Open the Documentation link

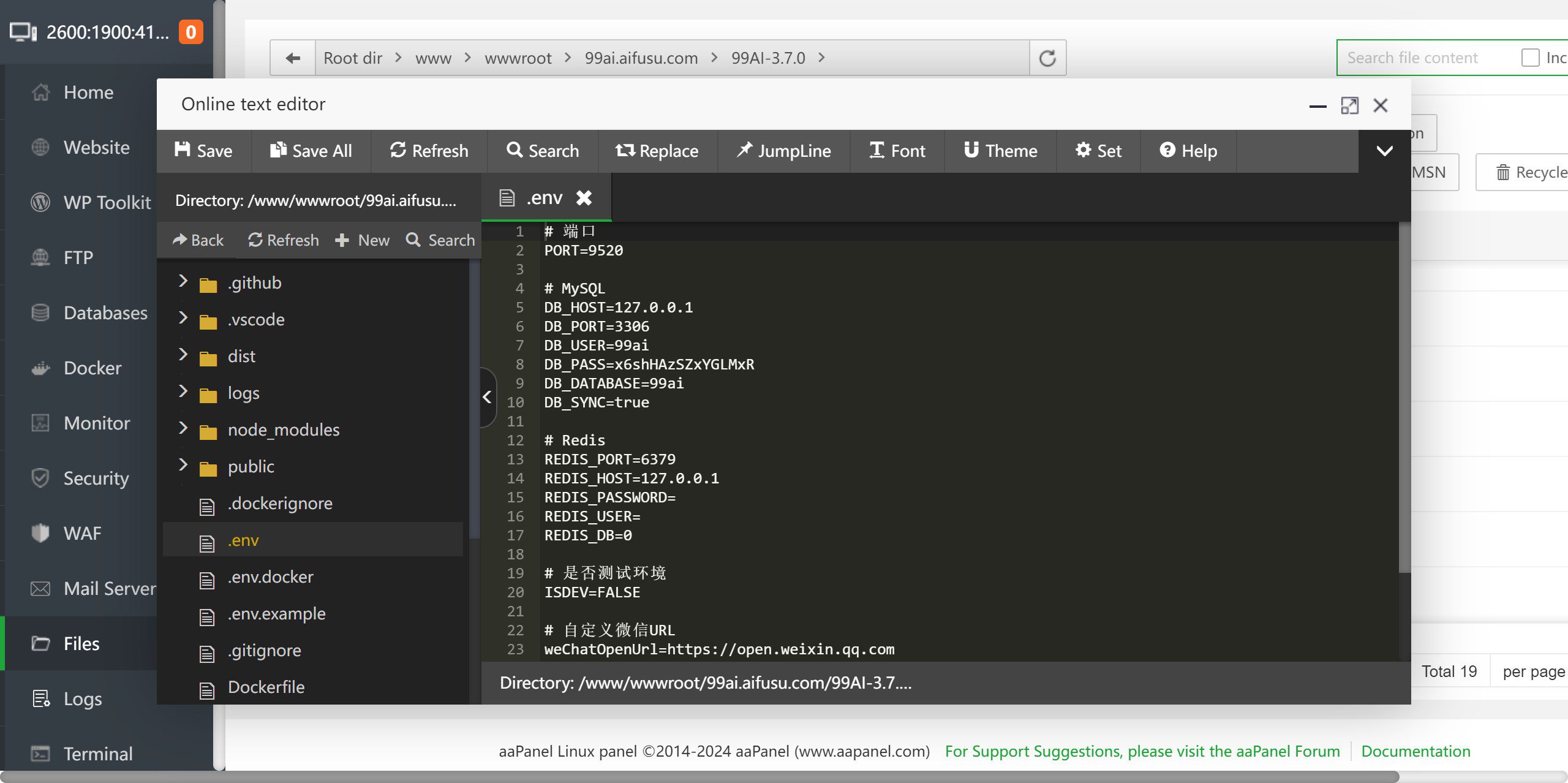(1415, 751)
